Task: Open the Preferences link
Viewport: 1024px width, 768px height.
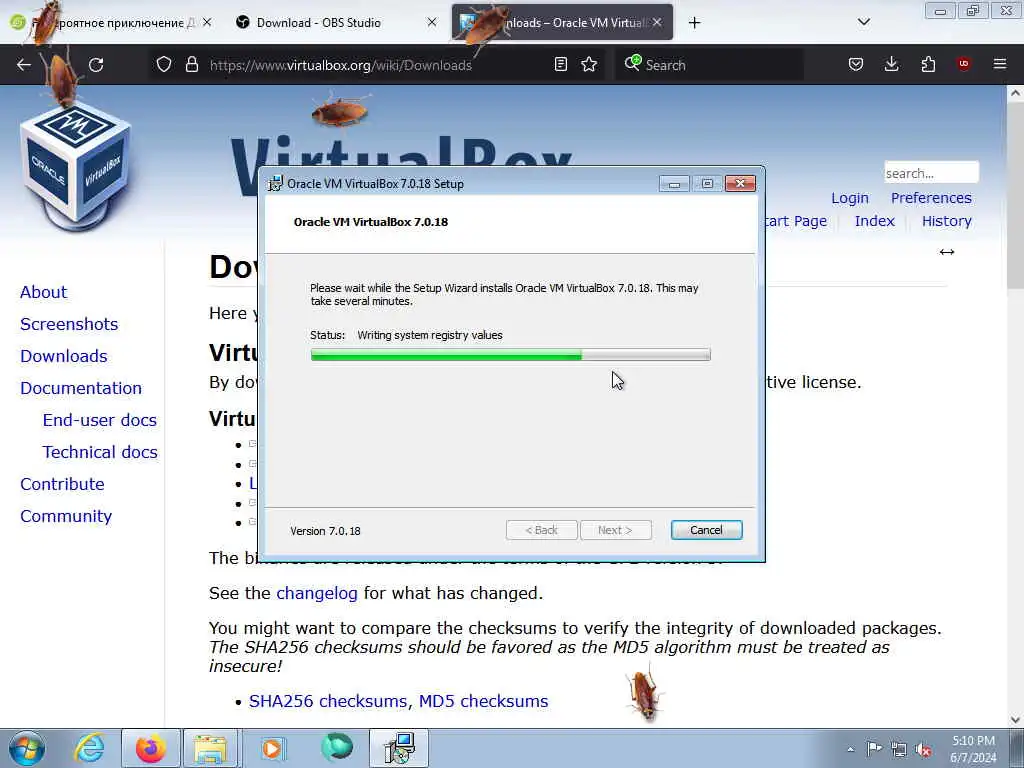Action: pyautogui.click(x=931, y=198)
